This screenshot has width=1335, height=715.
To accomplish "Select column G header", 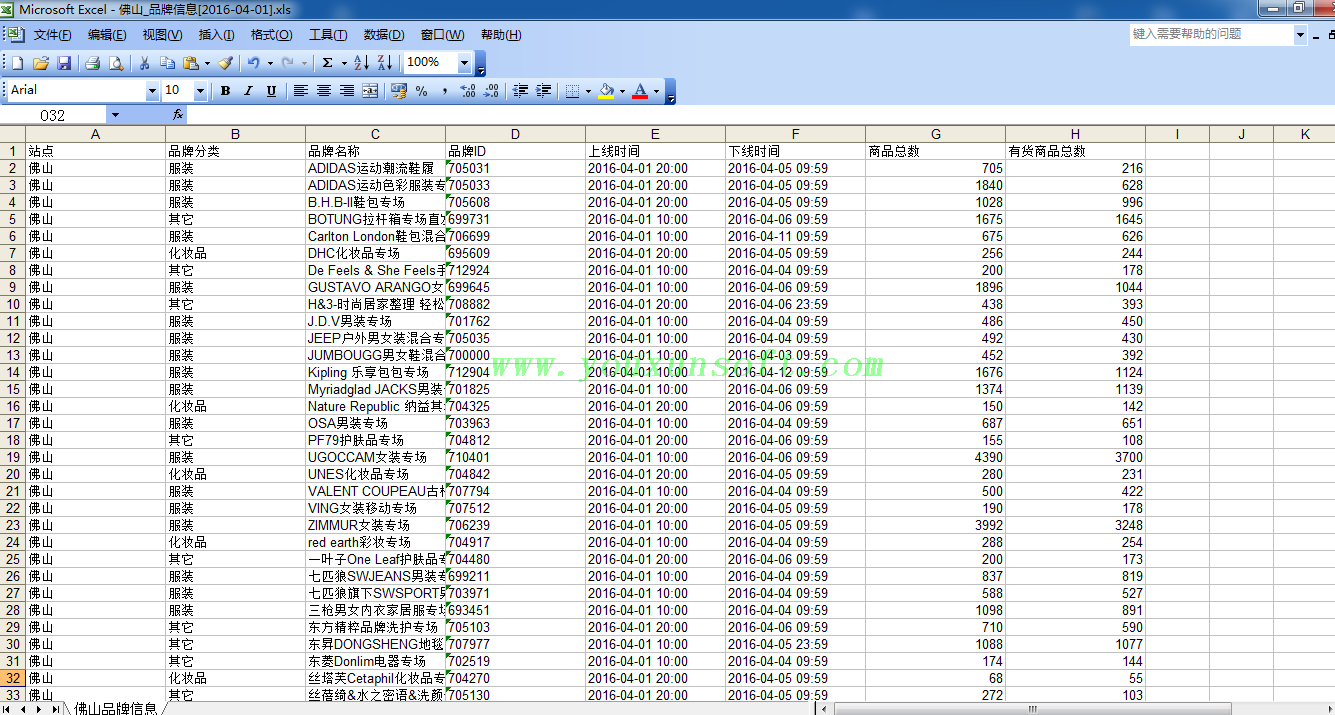I will pos(935,134).
